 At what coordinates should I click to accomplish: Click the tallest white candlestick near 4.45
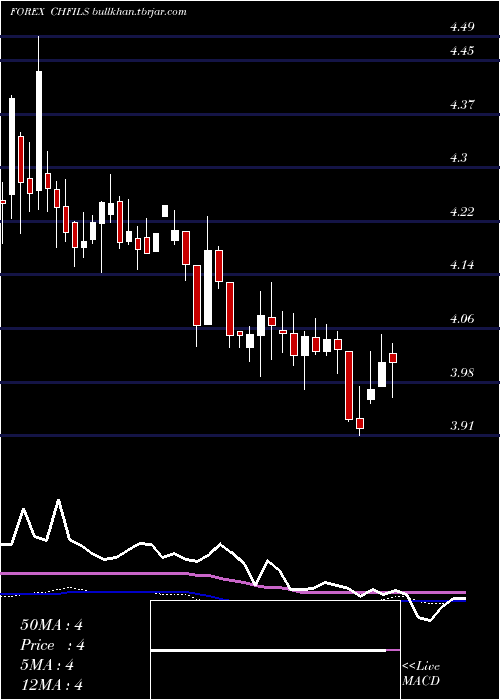tap(39, 131)
